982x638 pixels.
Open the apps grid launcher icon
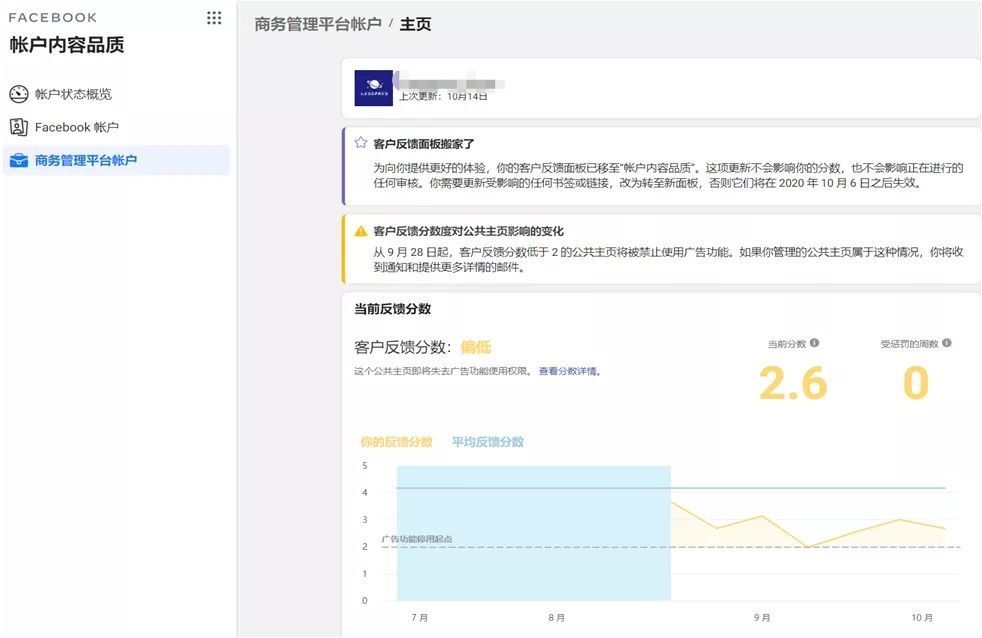tap(213, 17)
